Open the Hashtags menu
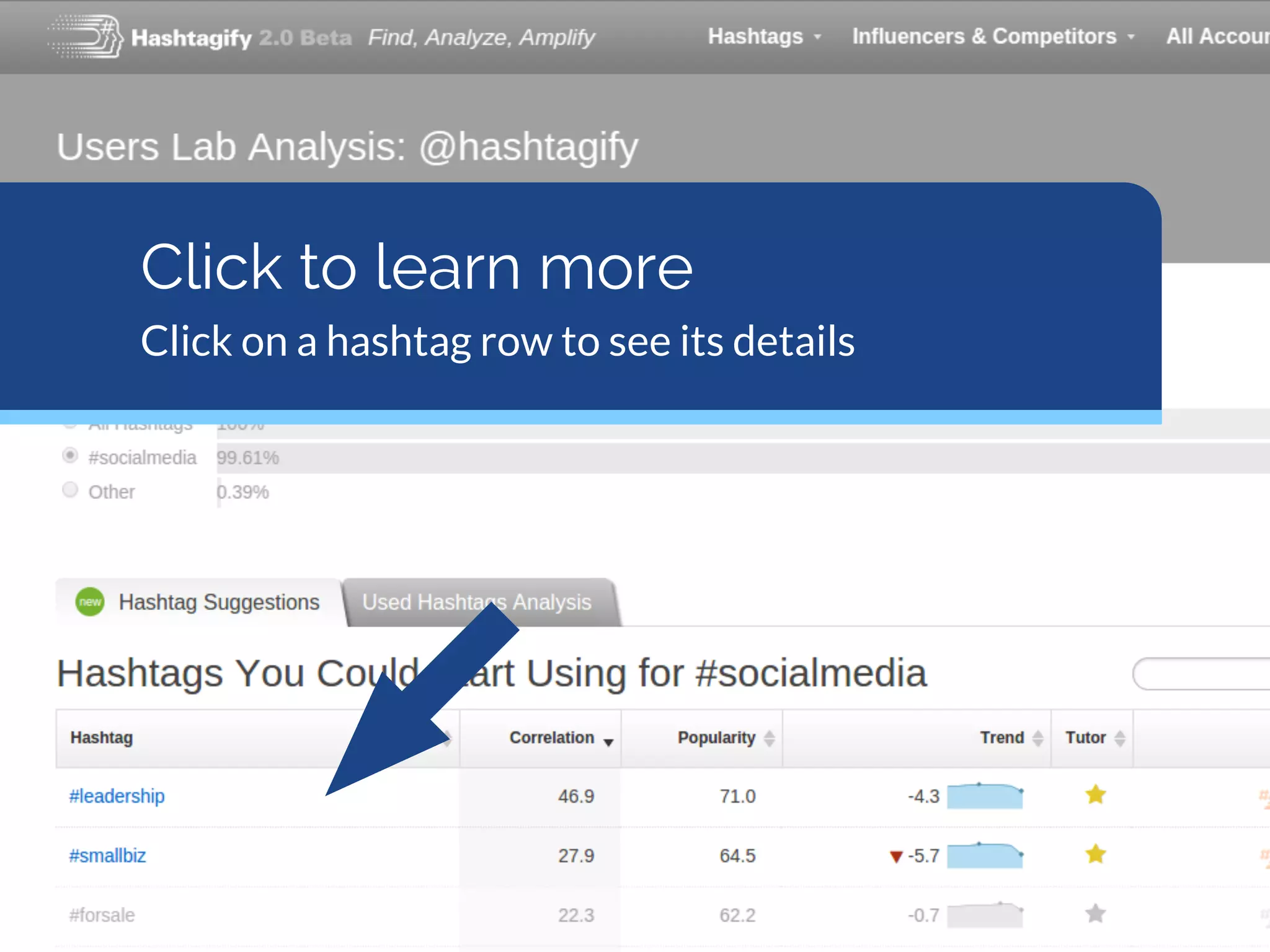Image resolution: width=1270 pixels, height=952 pixels. click(765, 37)
